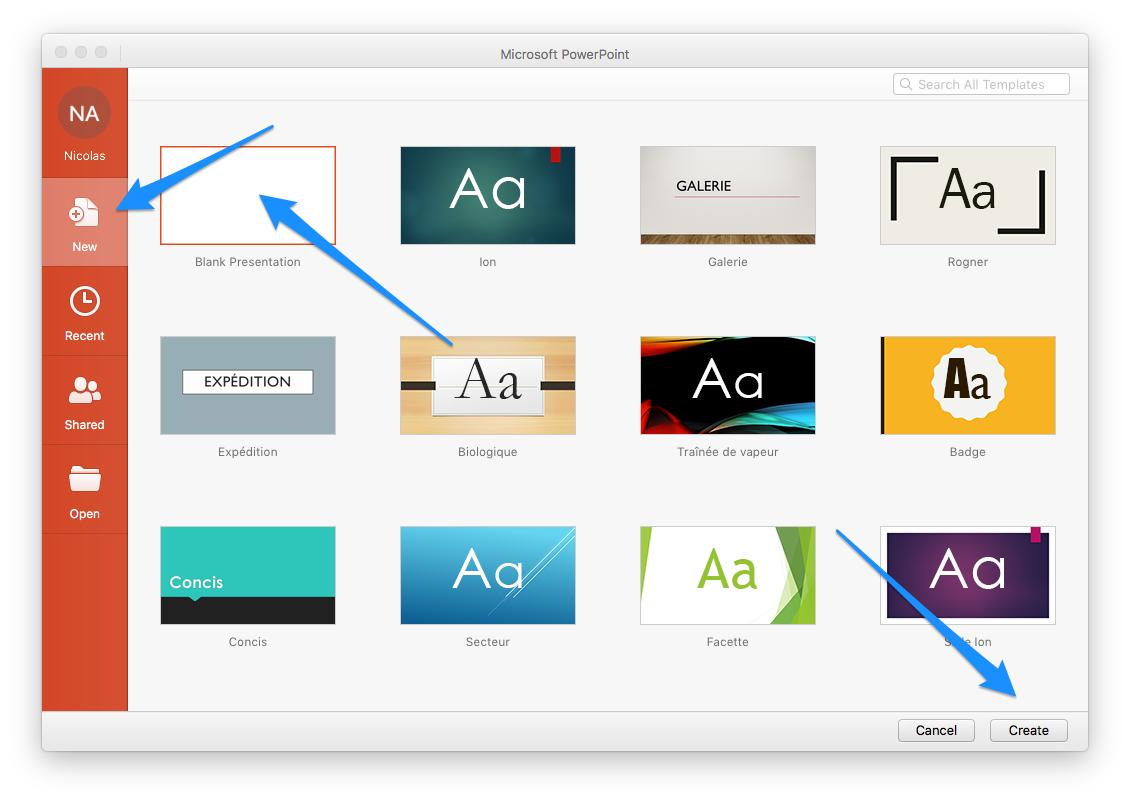Choose the Secteur template
1130x801 pixels.
click(487, 575)
